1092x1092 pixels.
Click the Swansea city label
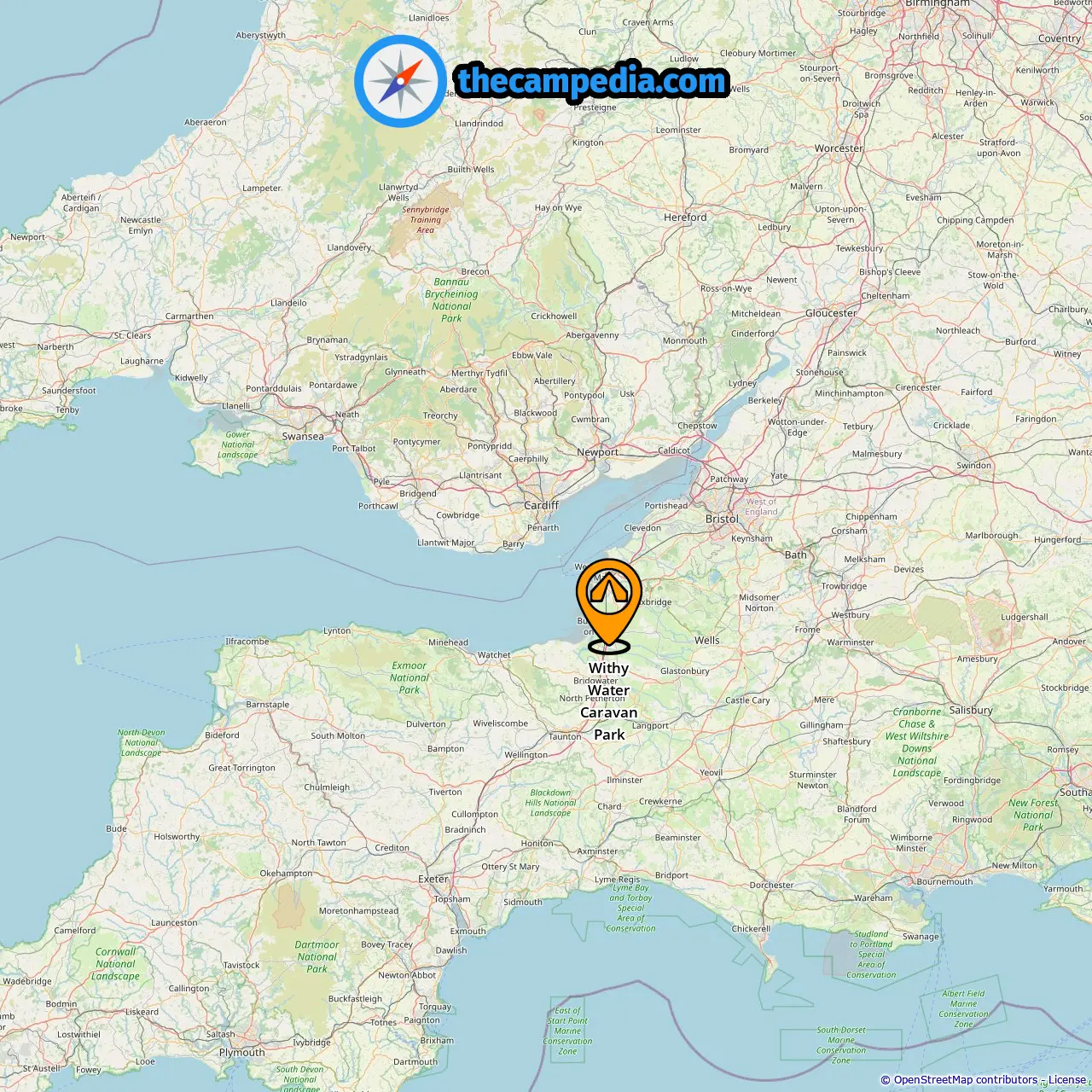point(303,436)
